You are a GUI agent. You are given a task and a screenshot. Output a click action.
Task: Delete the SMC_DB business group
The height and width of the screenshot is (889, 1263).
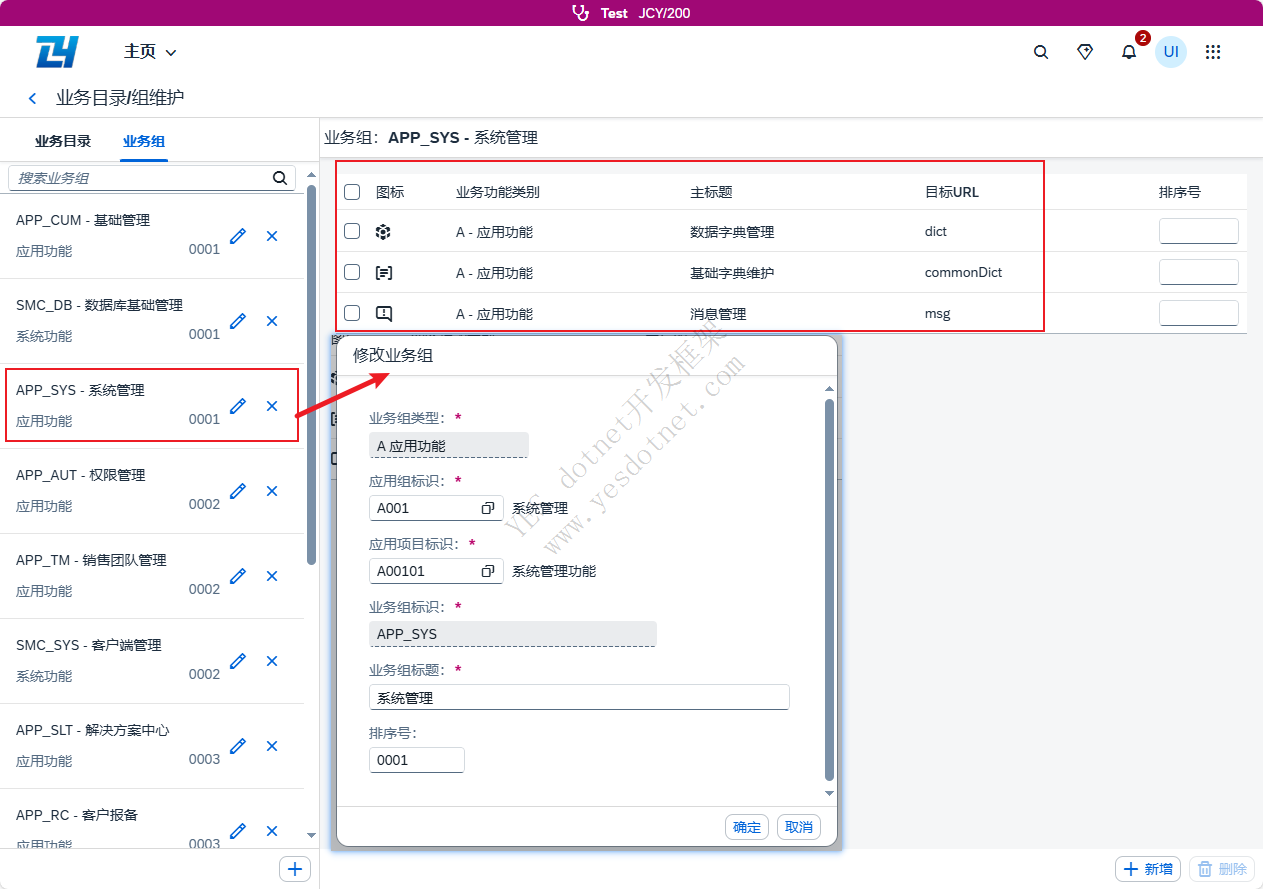[x=272, y=321]
